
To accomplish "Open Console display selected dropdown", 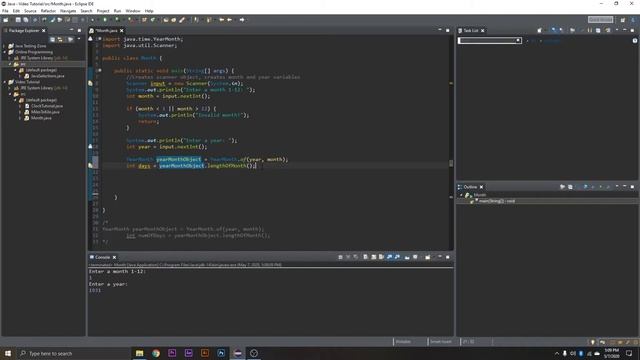I will tap(416, 257).
